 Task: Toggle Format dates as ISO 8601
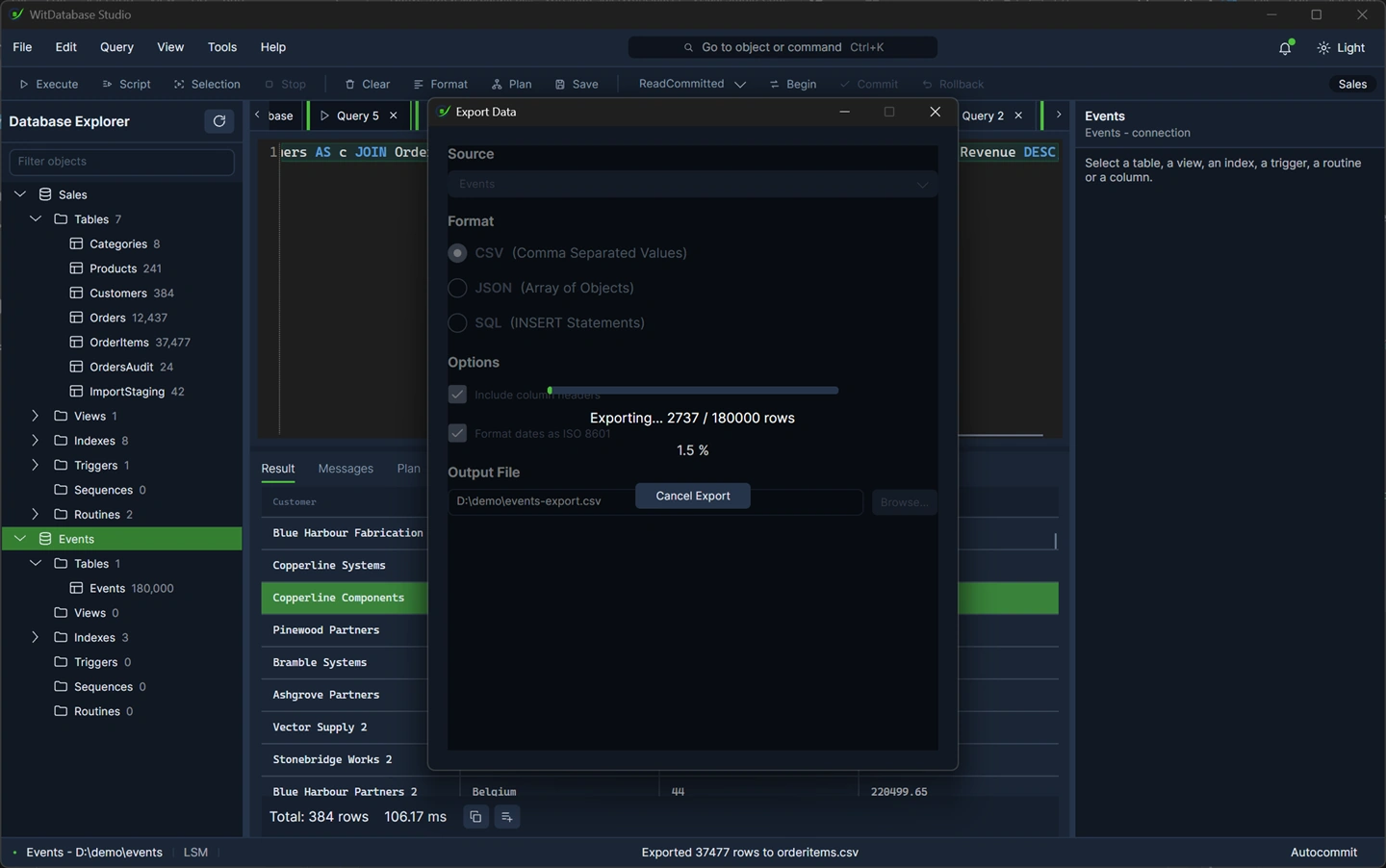(x=457, y=433)
